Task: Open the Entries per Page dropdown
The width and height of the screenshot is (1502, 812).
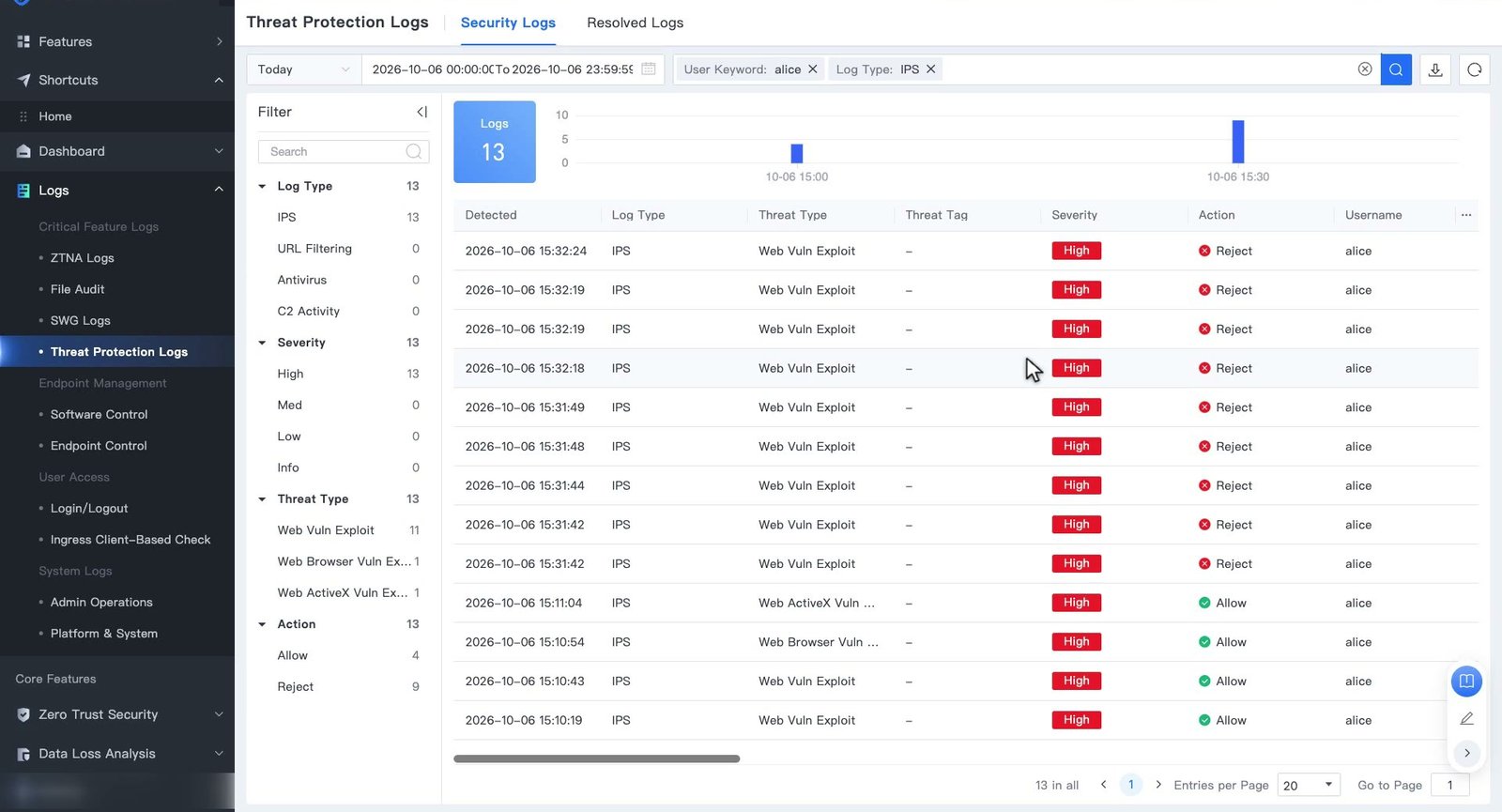Action: [1310, 785]
